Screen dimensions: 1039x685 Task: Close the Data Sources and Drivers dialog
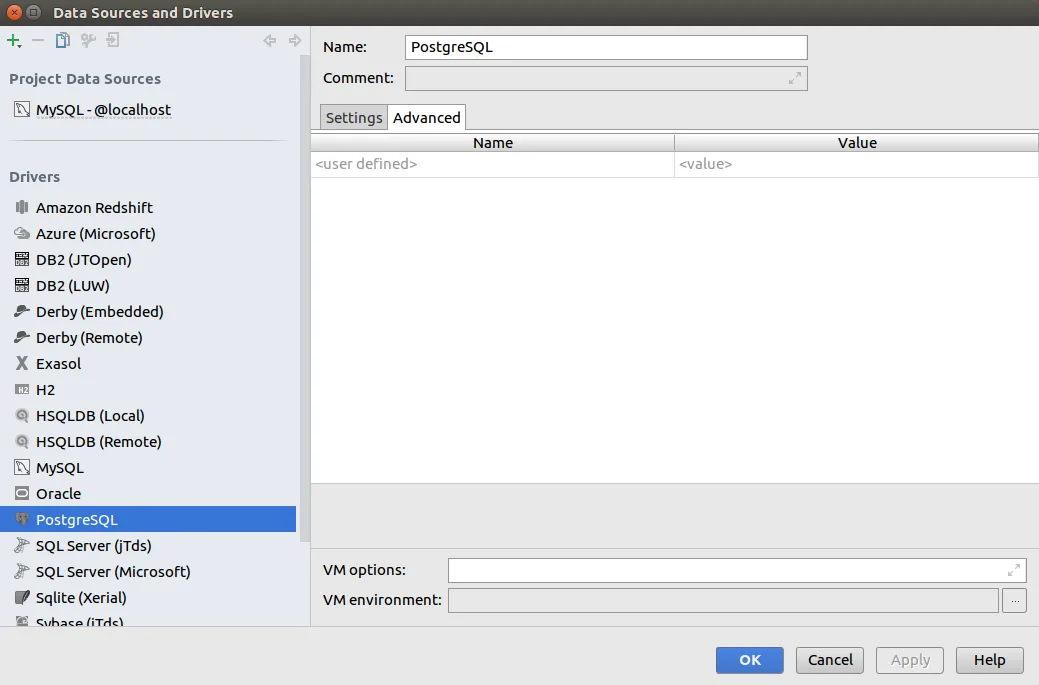14,13
